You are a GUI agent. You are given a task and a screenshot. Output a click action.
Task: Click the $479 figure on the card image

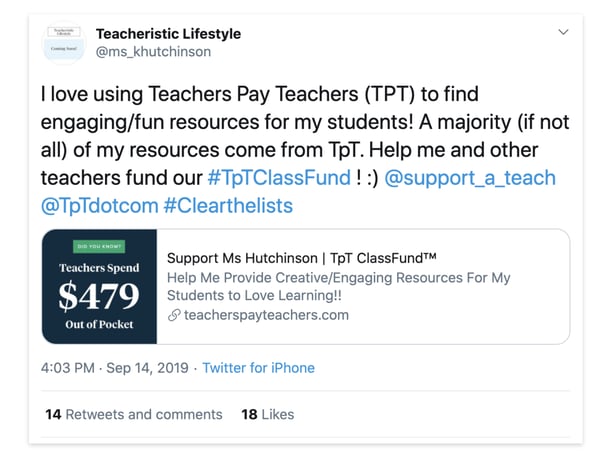click(x=99, y=297)
